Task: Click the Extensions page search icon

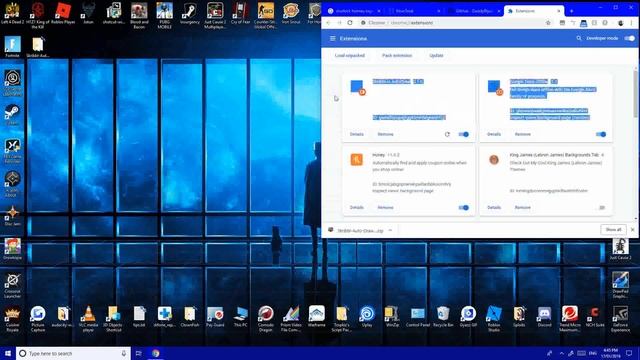Action: tap(579, 38)
